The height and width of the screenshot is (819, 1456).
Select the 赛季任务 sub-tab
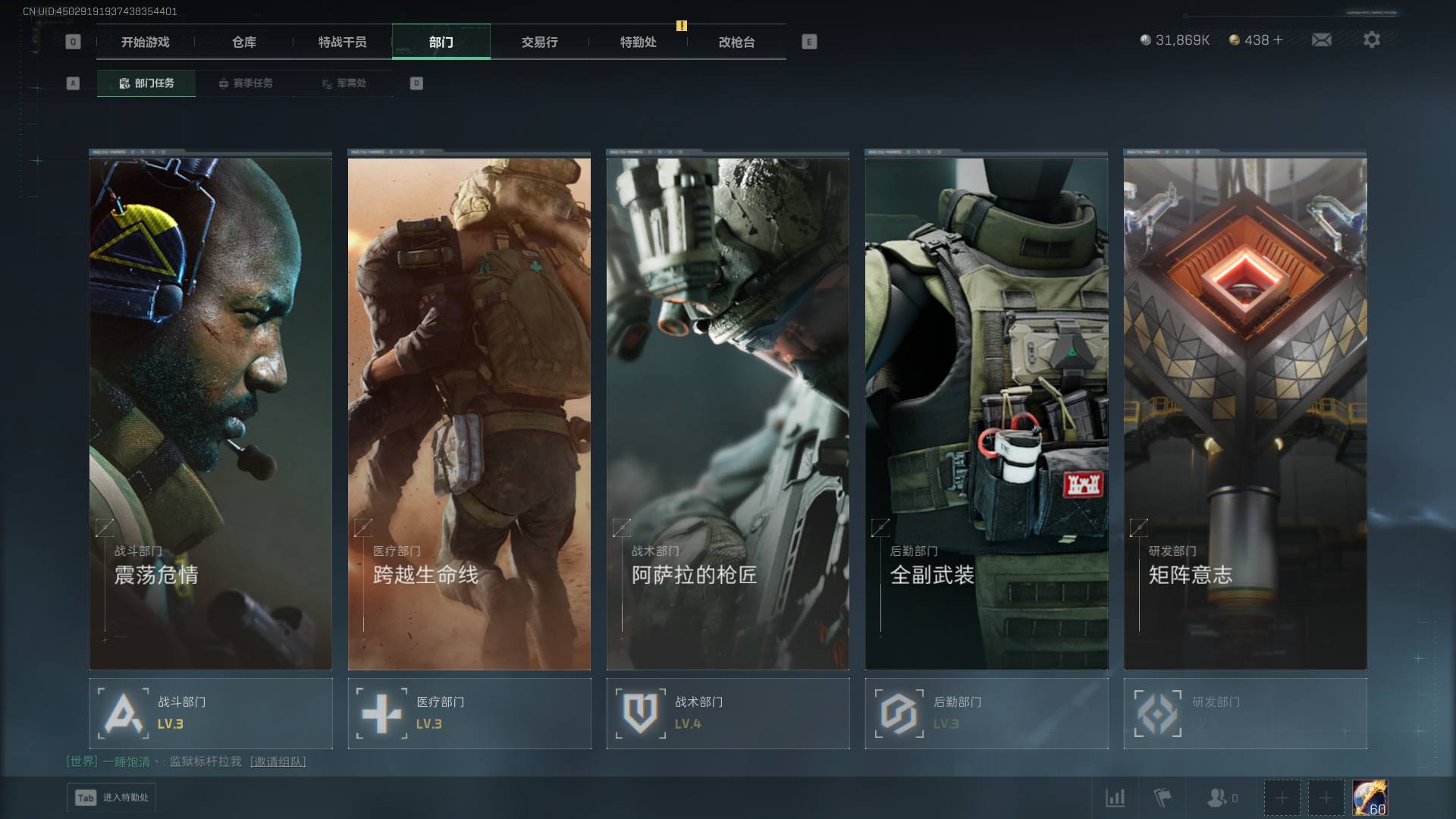point(245,83)
